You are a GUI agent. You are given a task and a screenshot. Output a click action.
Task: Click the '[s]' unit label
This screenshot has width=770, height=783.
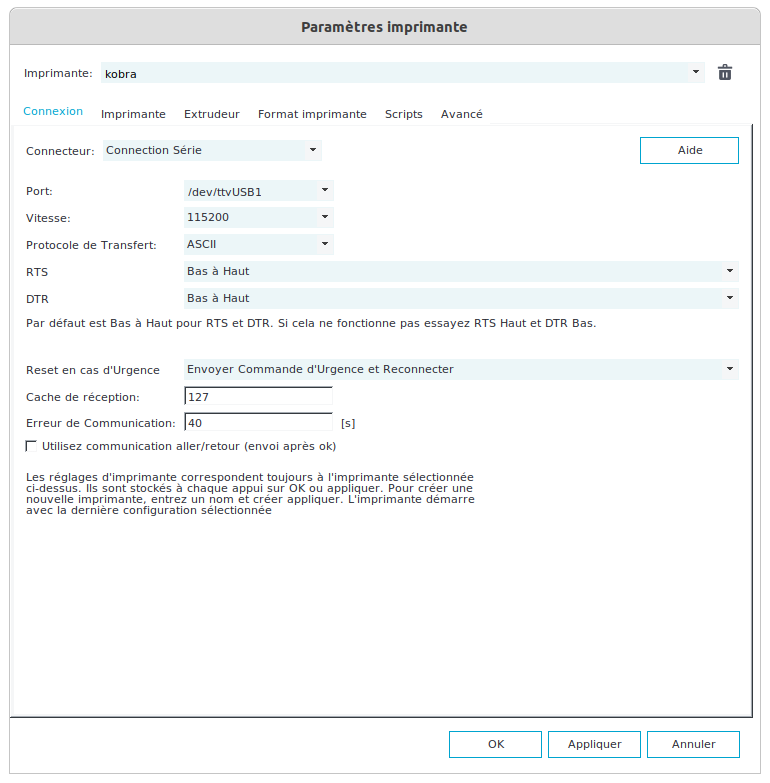(x=348, y=423)
